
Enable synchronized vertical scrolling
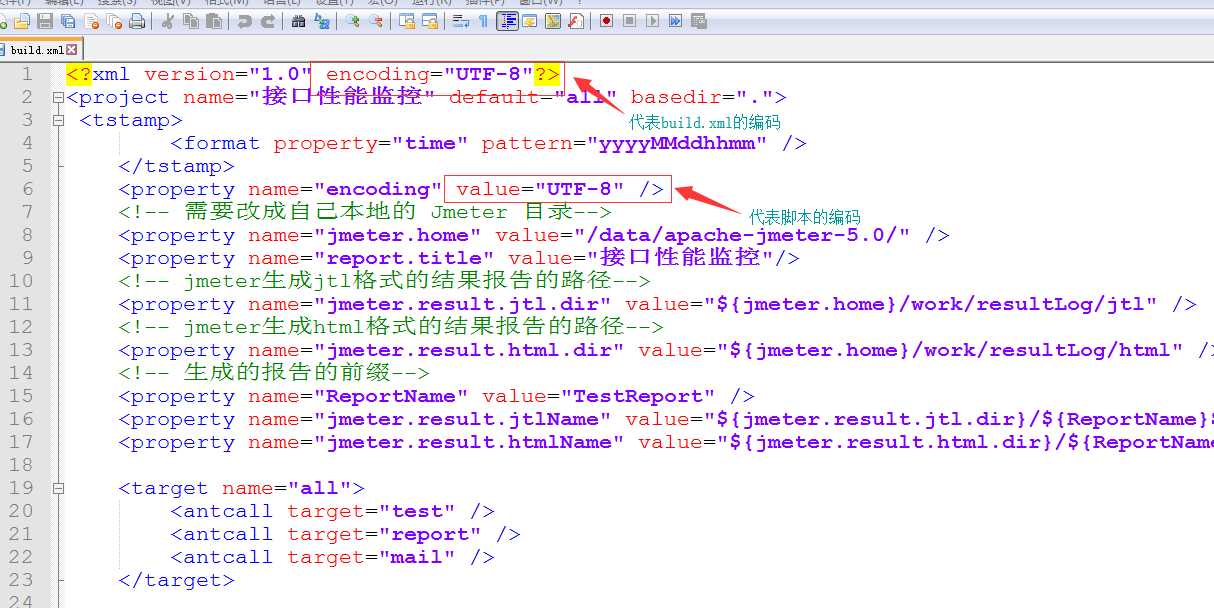click(x=406, y=21)
